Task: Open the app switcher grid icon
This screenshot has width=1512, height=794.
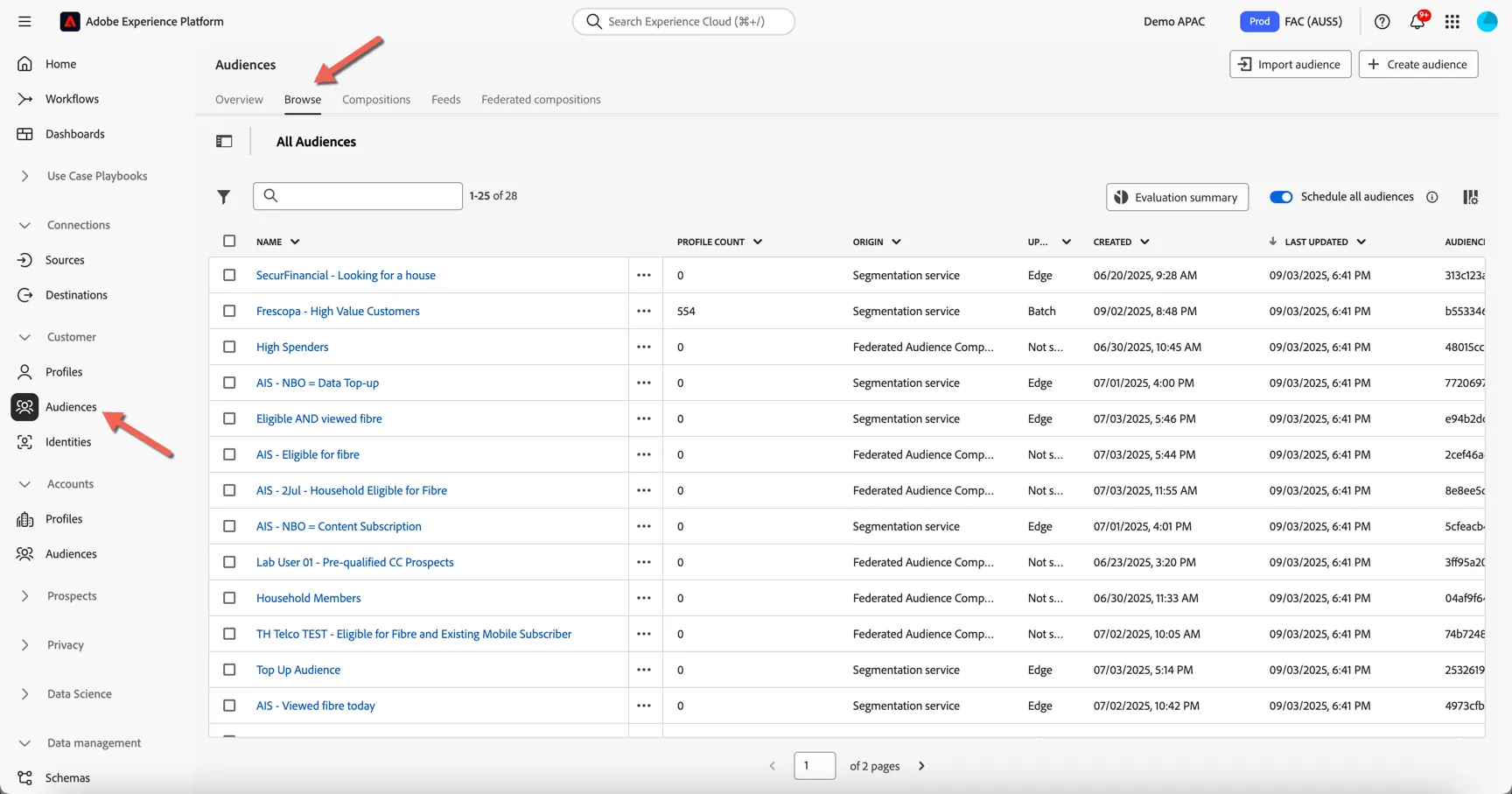Action: [1452, 22]
